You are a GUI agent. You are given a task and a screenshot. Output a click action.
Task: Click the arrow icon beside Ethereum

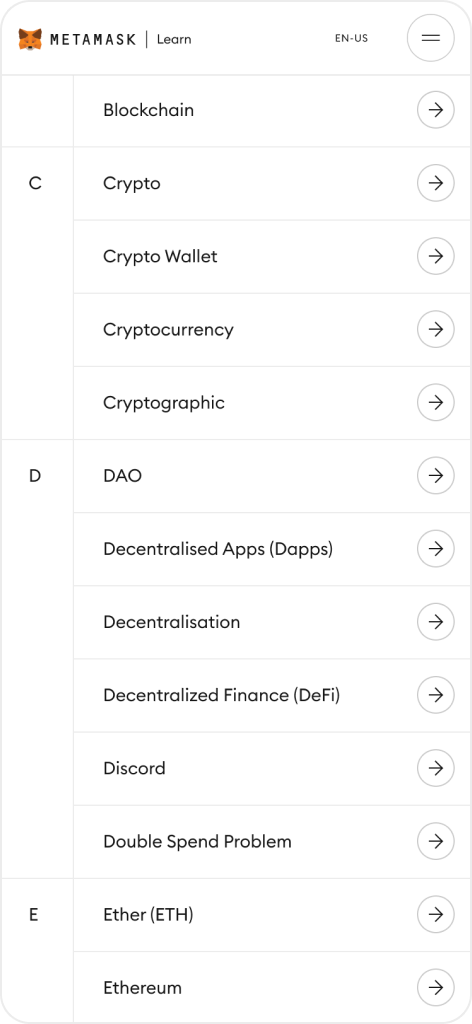(x=435, y=988)
